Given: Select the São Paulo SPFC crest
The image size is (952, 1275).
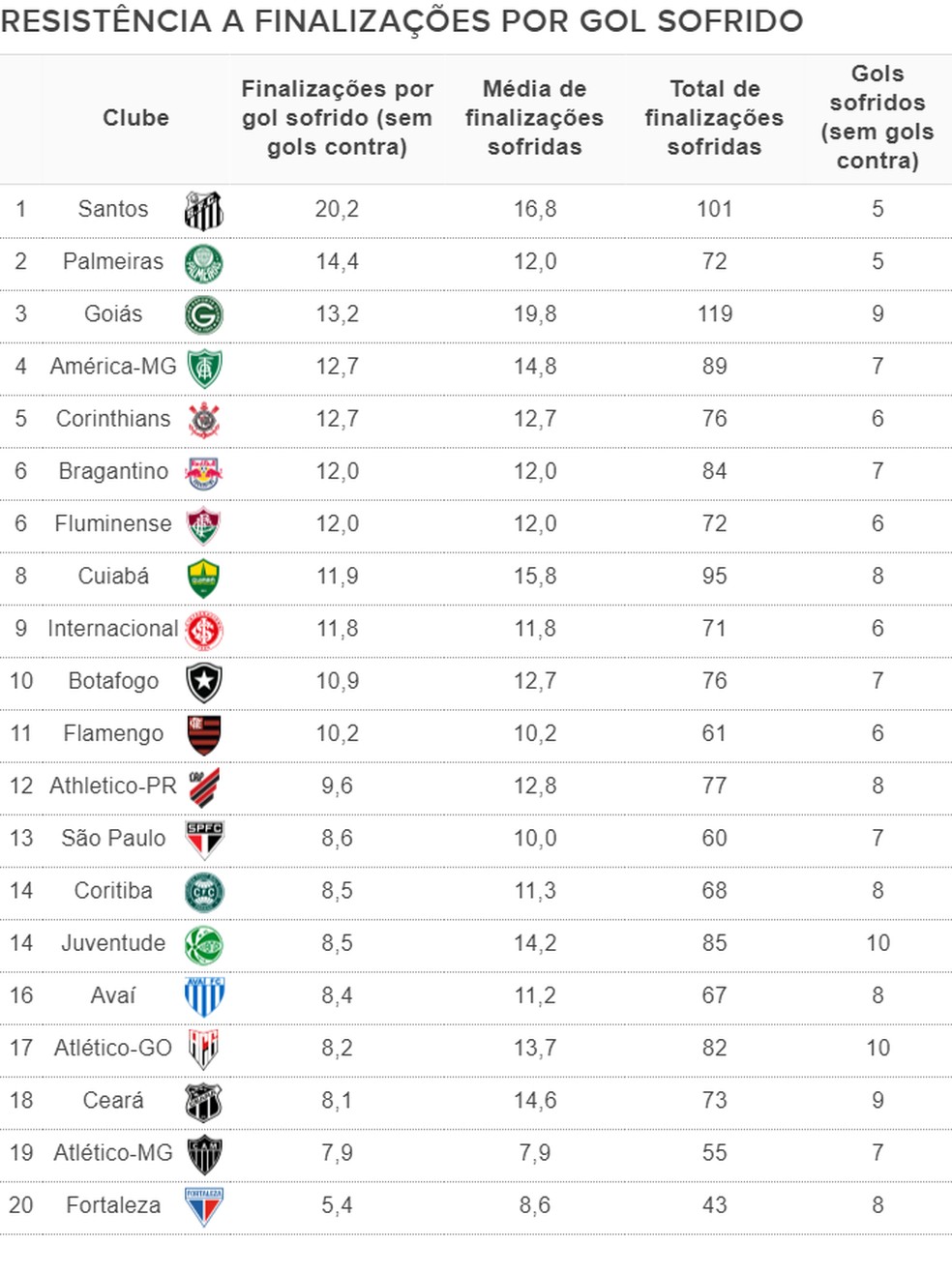Looking at the screenshot, I should click(x=204, y=840).
